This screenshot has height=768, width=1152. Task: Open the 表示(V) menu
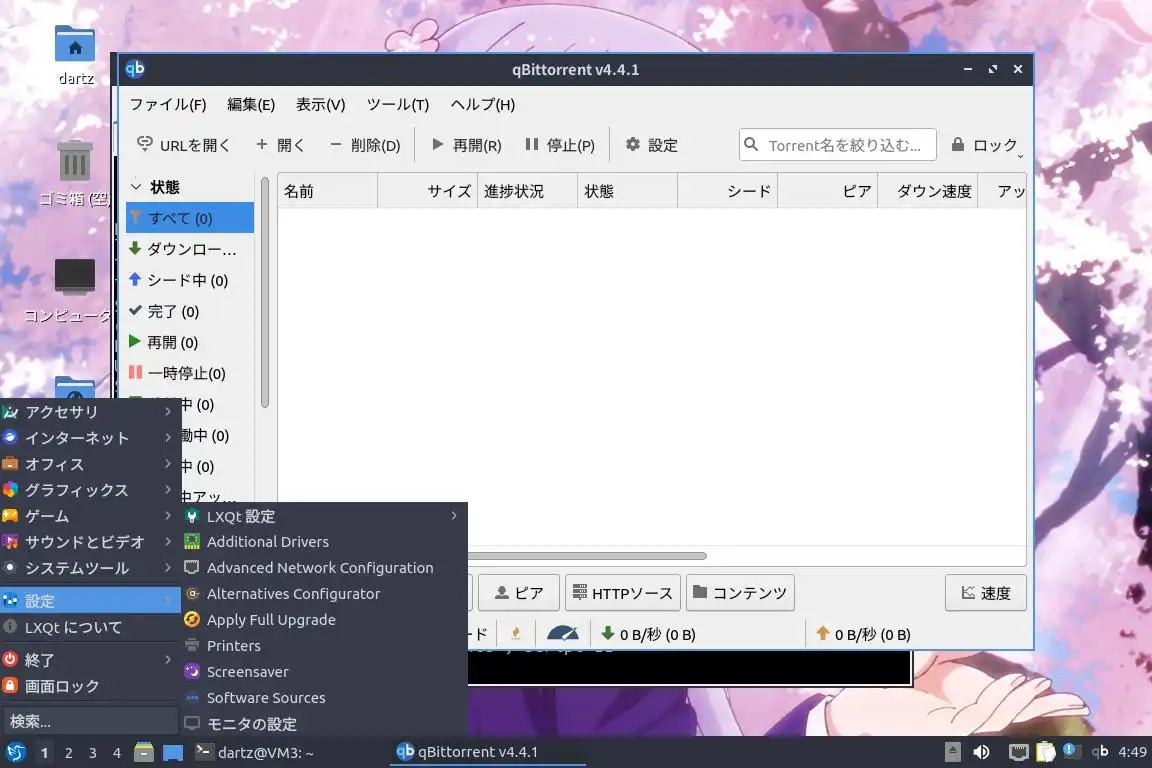tap(320, 104)
